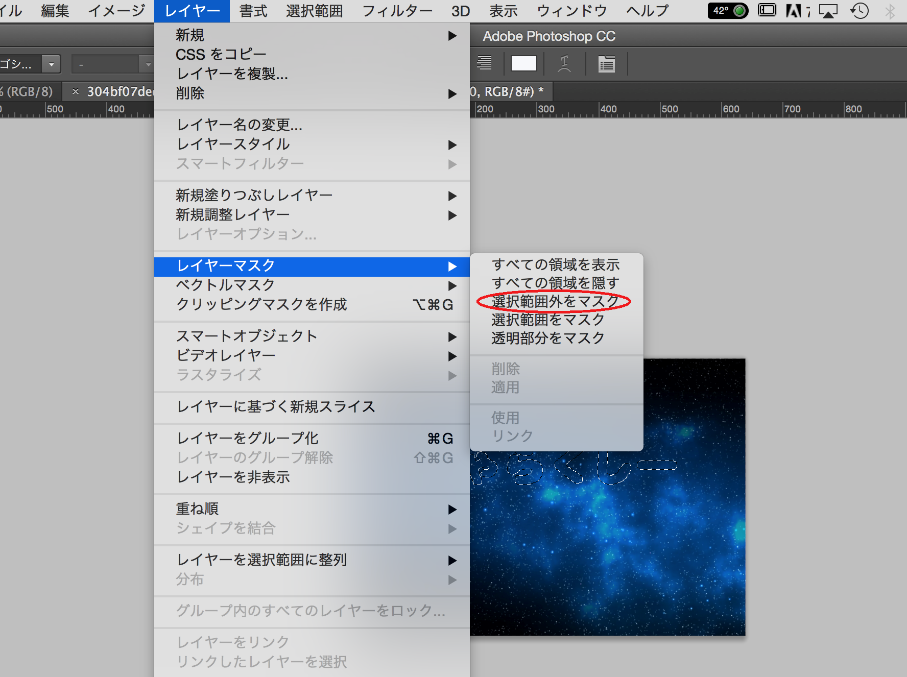Click the Time Machine menu bar icon
This screenshot has width=907, height=677.
(x=859, y=11)
